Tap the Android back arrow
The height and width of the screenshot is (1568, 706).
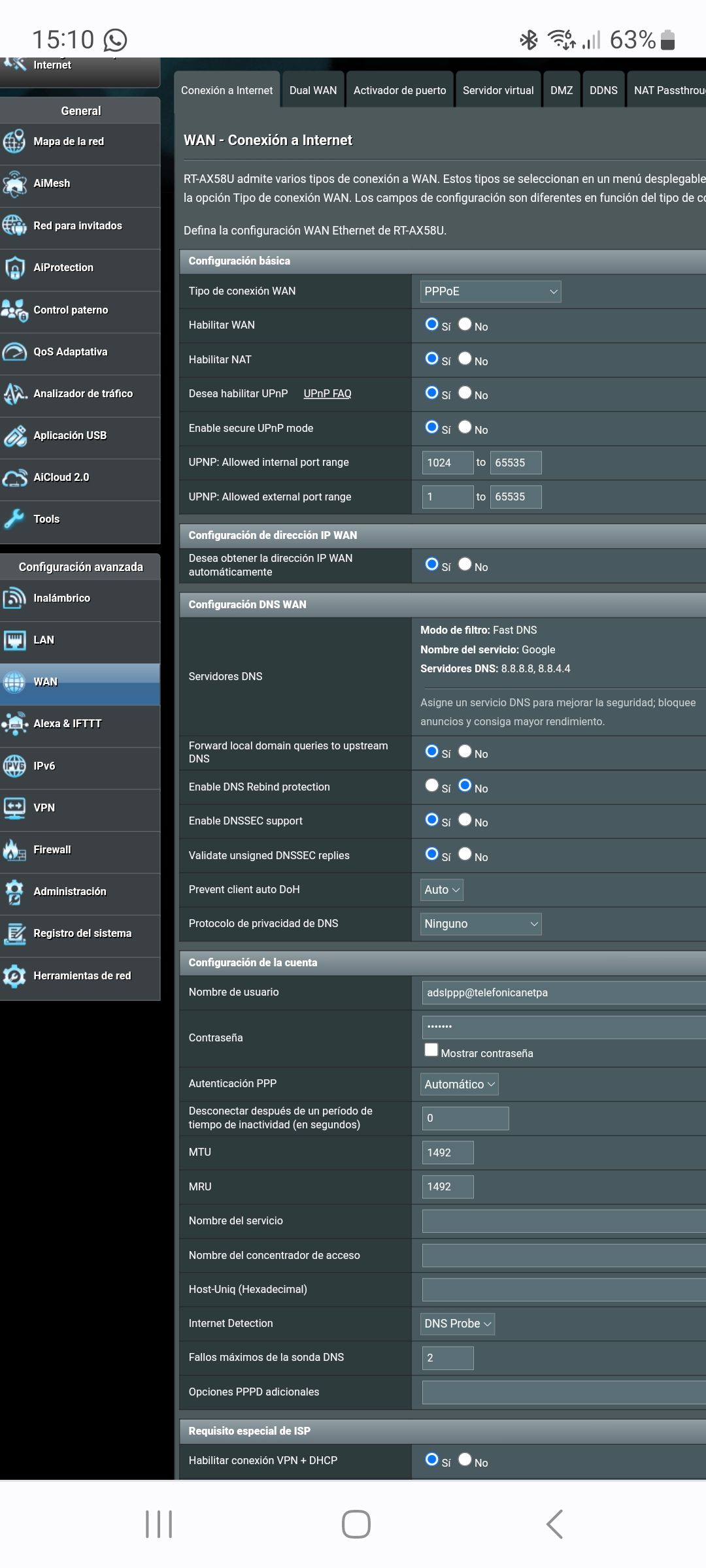tap(554, 1524)
